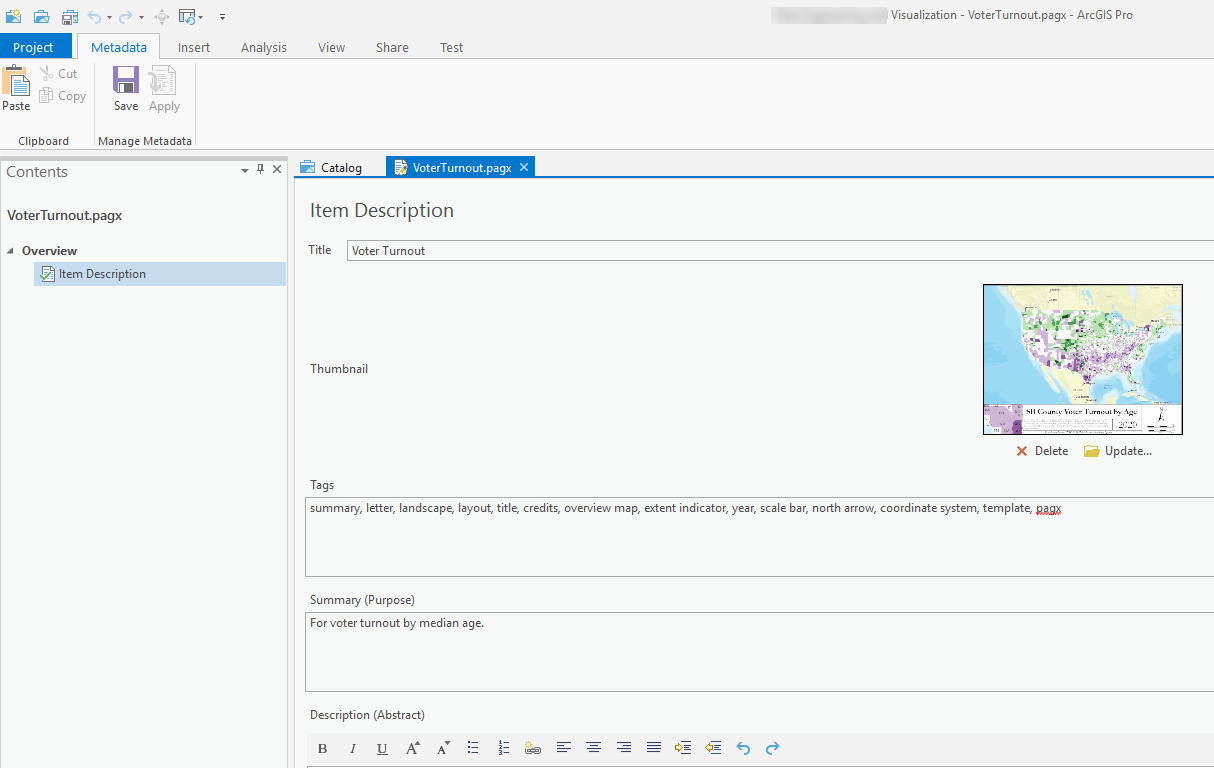Select the Metadata ribbon tab
Screen dimensions: 1214x768
(119, 47)
